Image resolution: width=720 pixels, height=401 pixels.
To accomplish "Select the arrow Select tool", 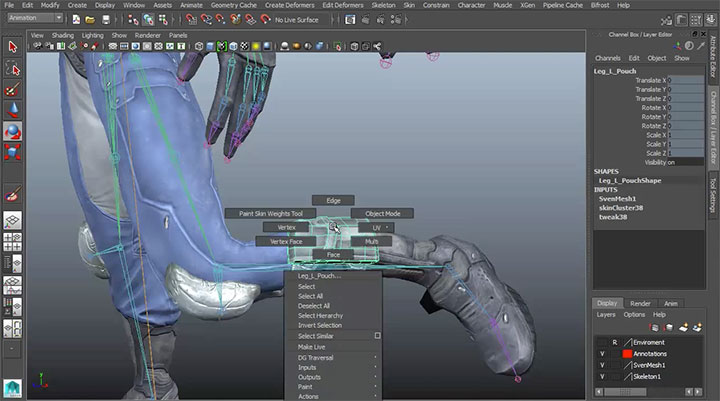I will click(x=12, y=47).
